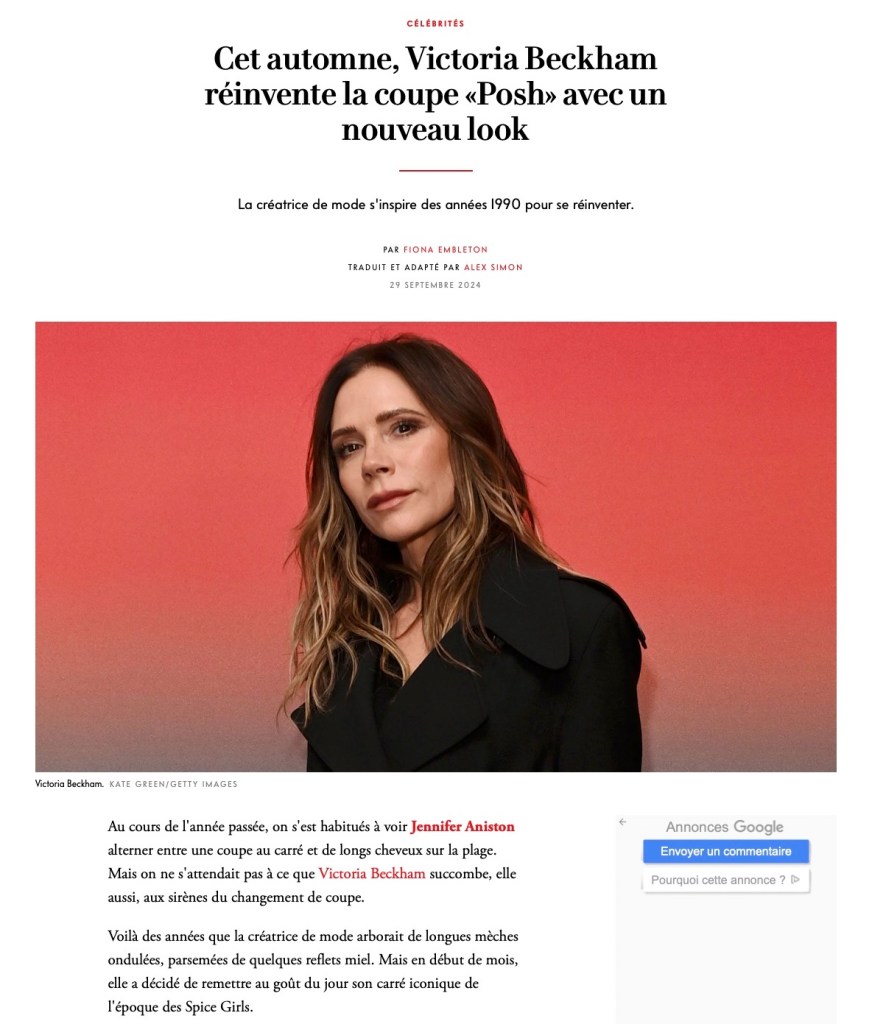The image size is (872, 1024).
Task: Click the article headline about the Posh cut
Action: pyautogui.click(x=435, y=94)
